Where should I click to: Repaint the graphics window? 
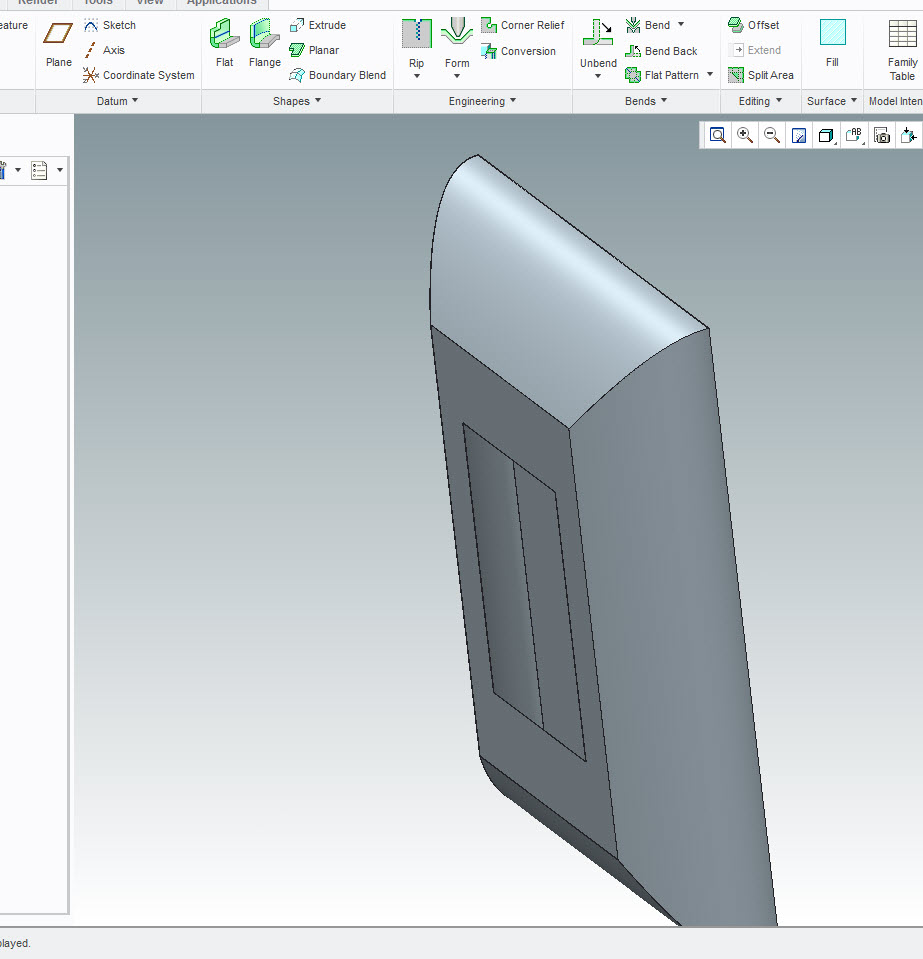799,135
